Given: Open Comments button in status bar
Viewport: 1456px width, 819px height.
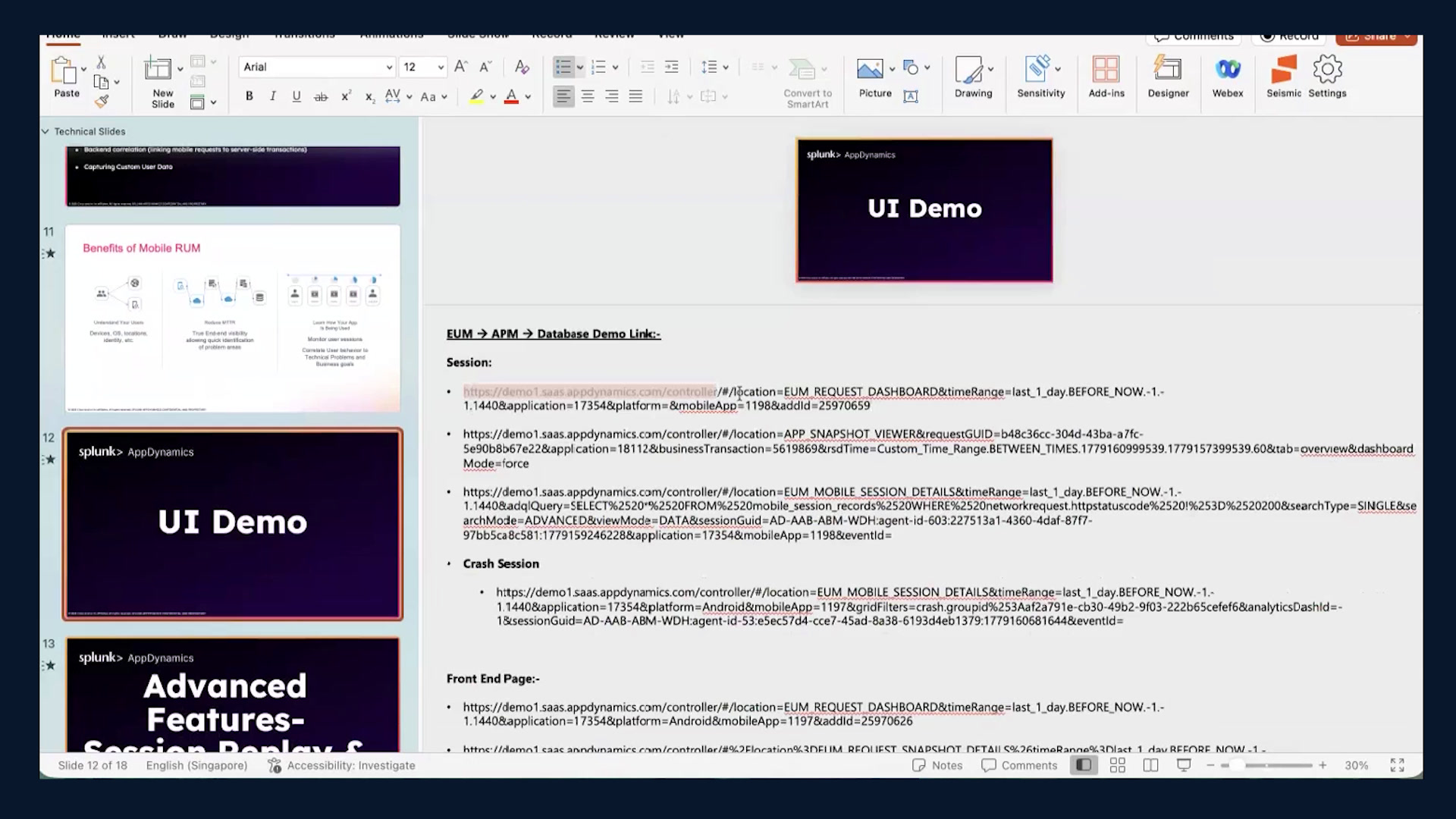Looking at the screenshot, I should pos(1019,765).
